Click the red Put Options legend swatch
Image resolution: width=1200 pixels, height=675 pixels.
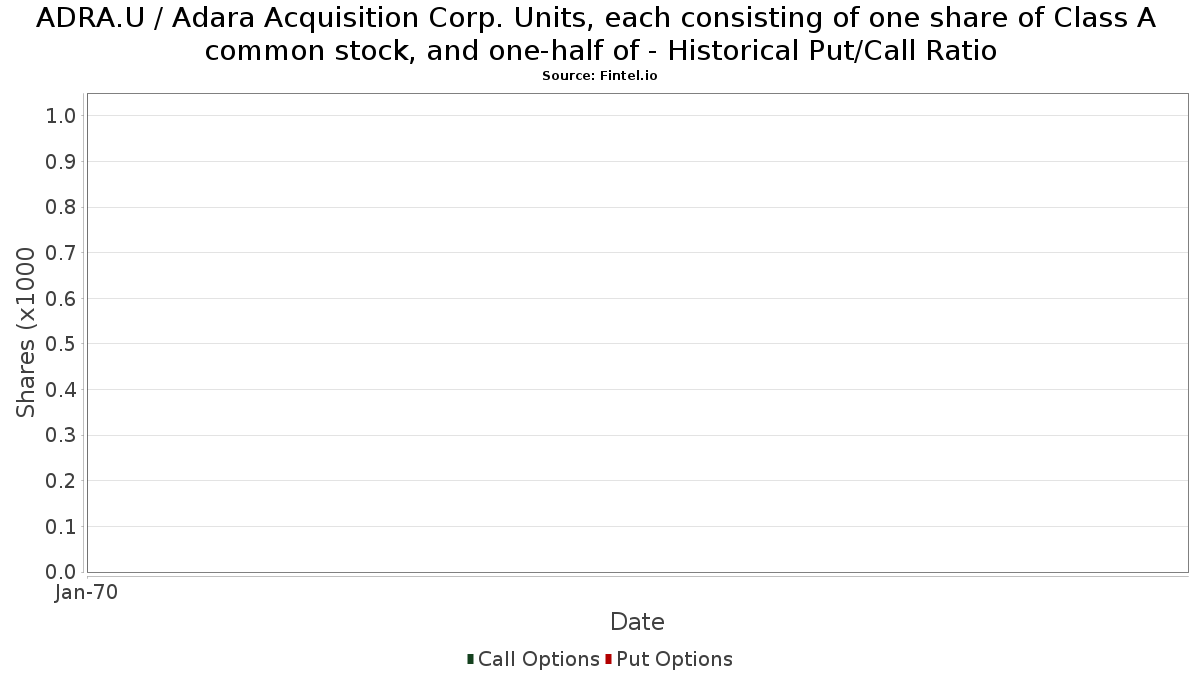point(608,659)
